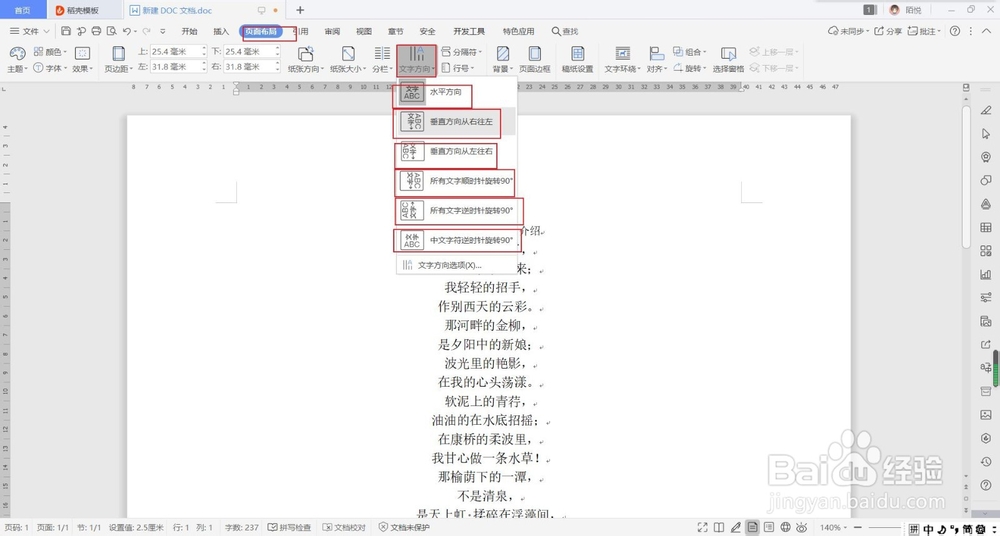Open 页边距 page margins icon
Image resolution: width=1000 pixels, height=536 pixels.
[119, 54]
